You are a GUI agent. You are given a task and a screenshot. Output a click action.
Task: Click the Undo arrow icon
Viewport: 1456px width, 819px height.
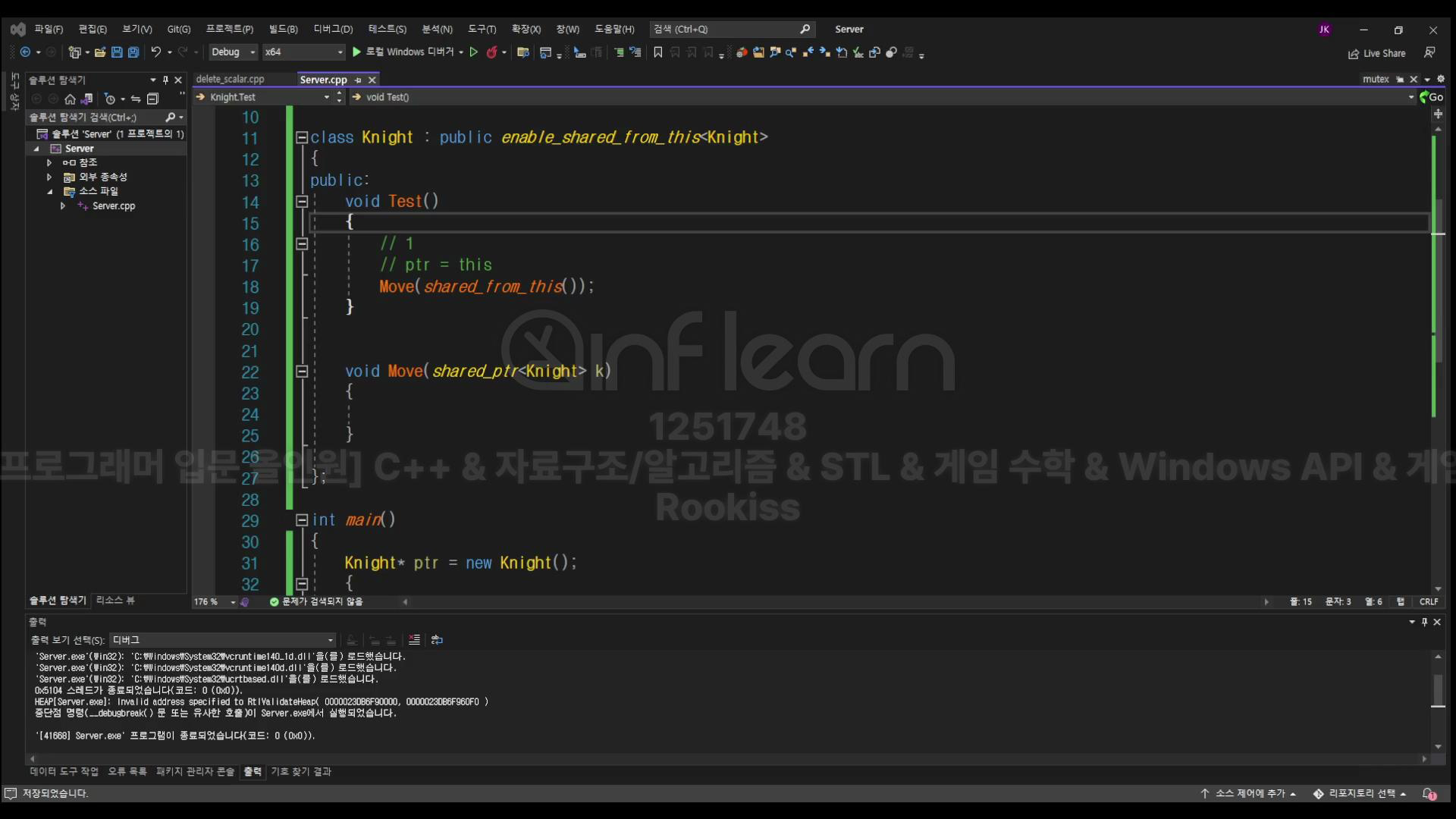pyautogui.click(x=155, y=52)
